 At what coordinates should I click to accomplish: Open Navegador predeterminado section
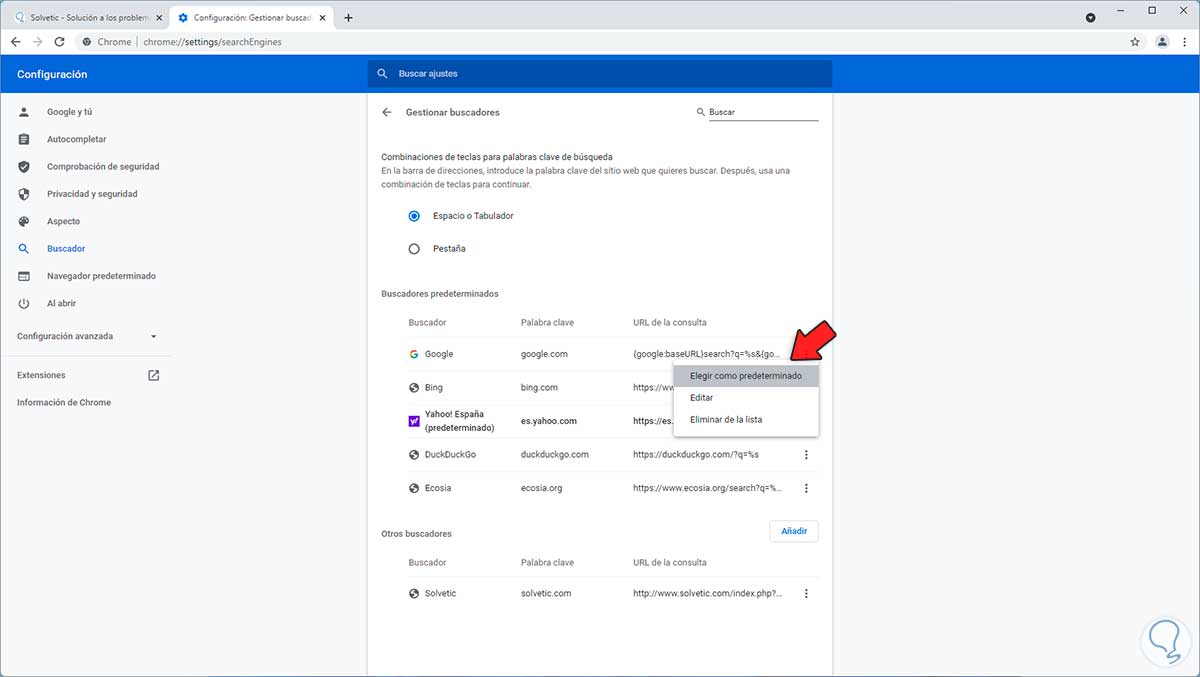point(101,275)
